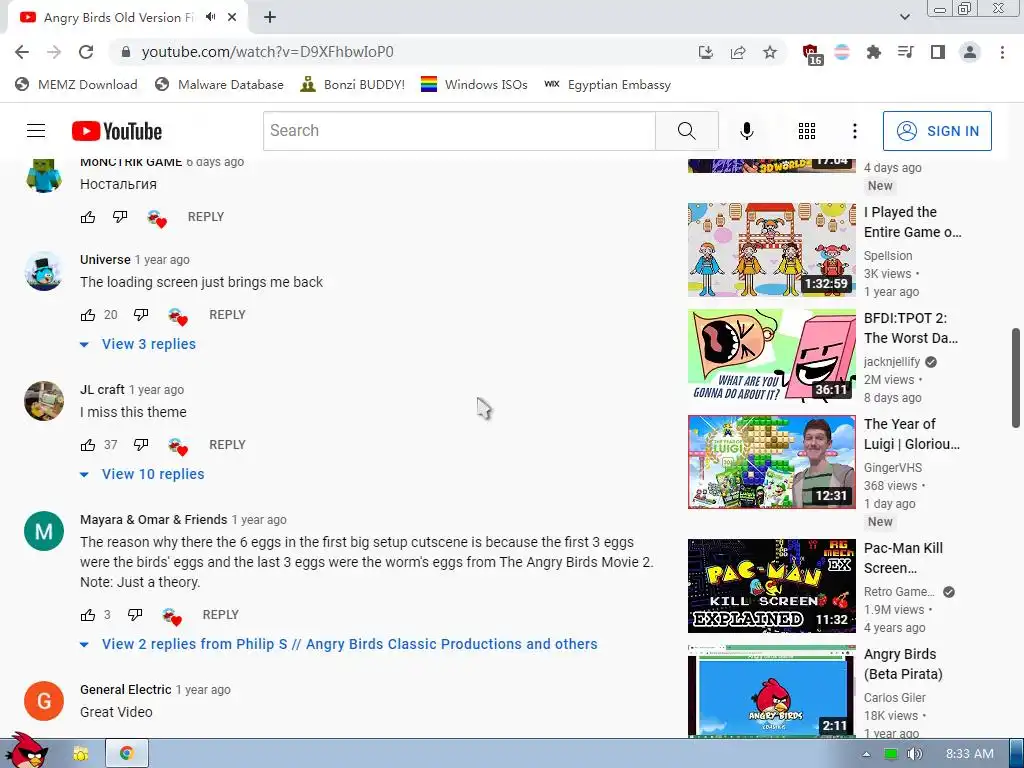
Task: Open Universe's channel name link
Action: coord(105,259)
